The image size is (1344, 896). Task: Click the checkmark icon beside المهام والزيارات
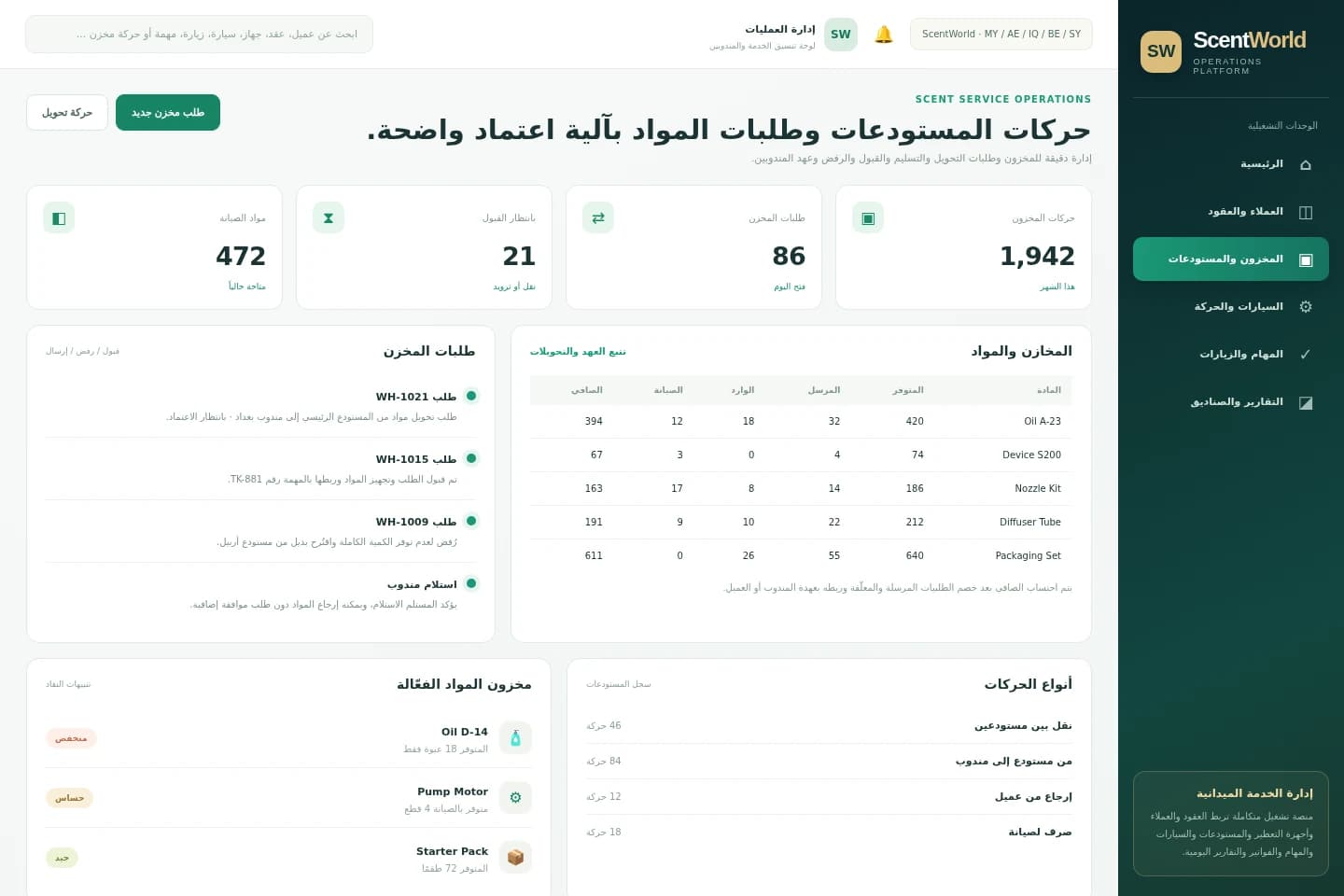coord(1306,355)
